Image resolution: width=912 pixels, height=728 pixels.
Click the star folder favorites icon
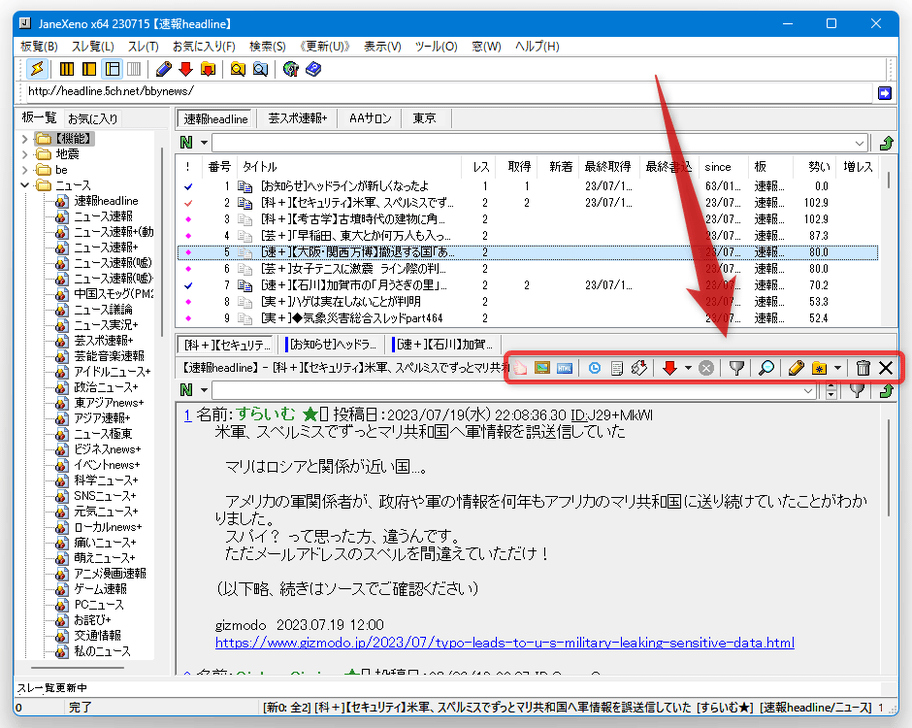tap(819, 367)
